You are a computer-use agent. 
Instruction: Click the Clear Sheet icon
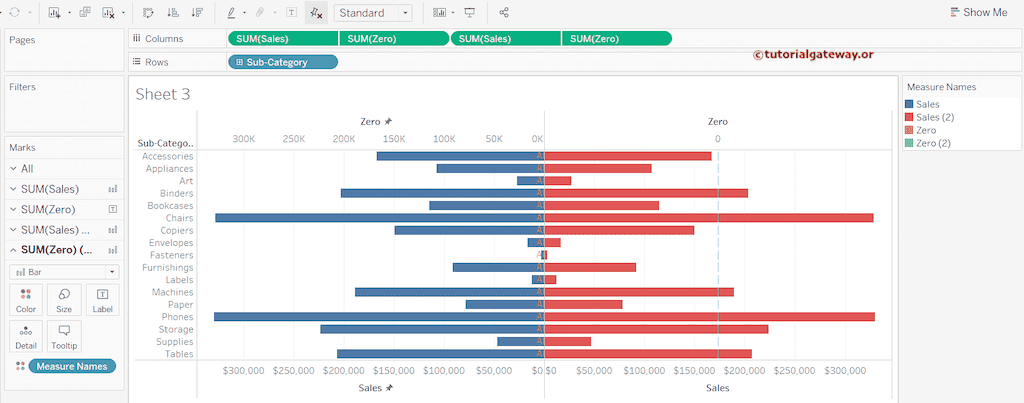(109, 13)
